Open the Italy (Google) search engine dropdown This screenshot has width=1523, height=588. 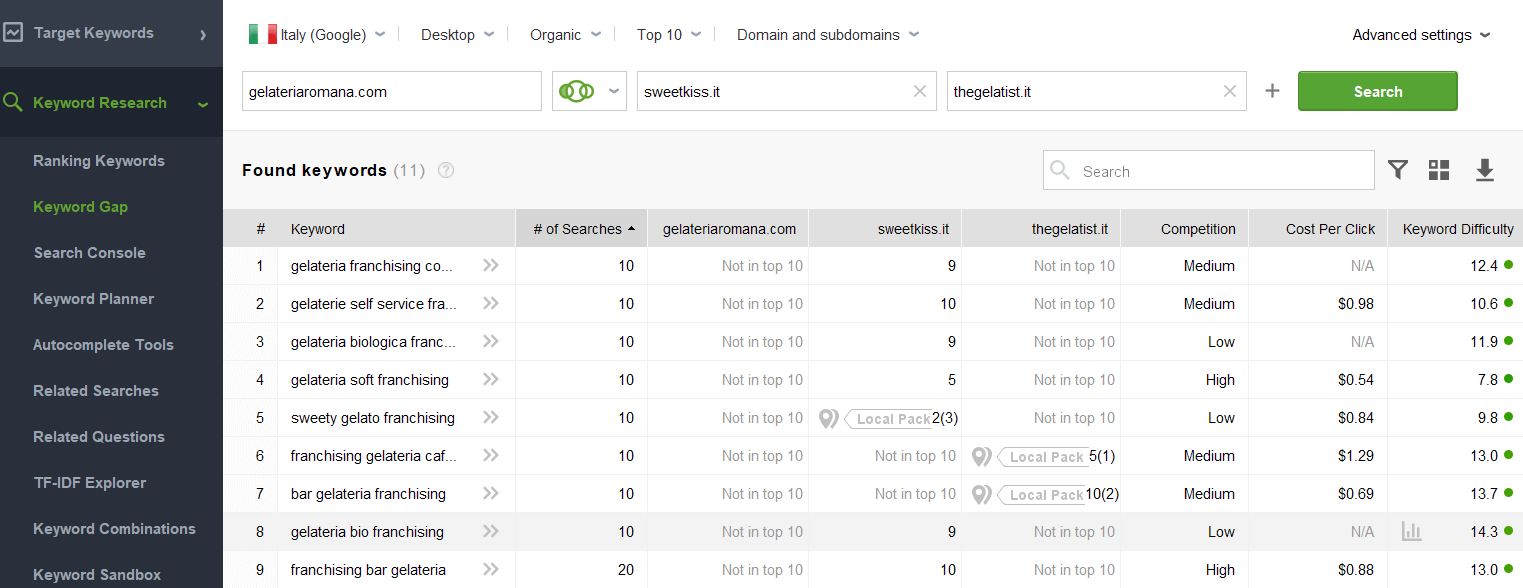coord(317,34)
